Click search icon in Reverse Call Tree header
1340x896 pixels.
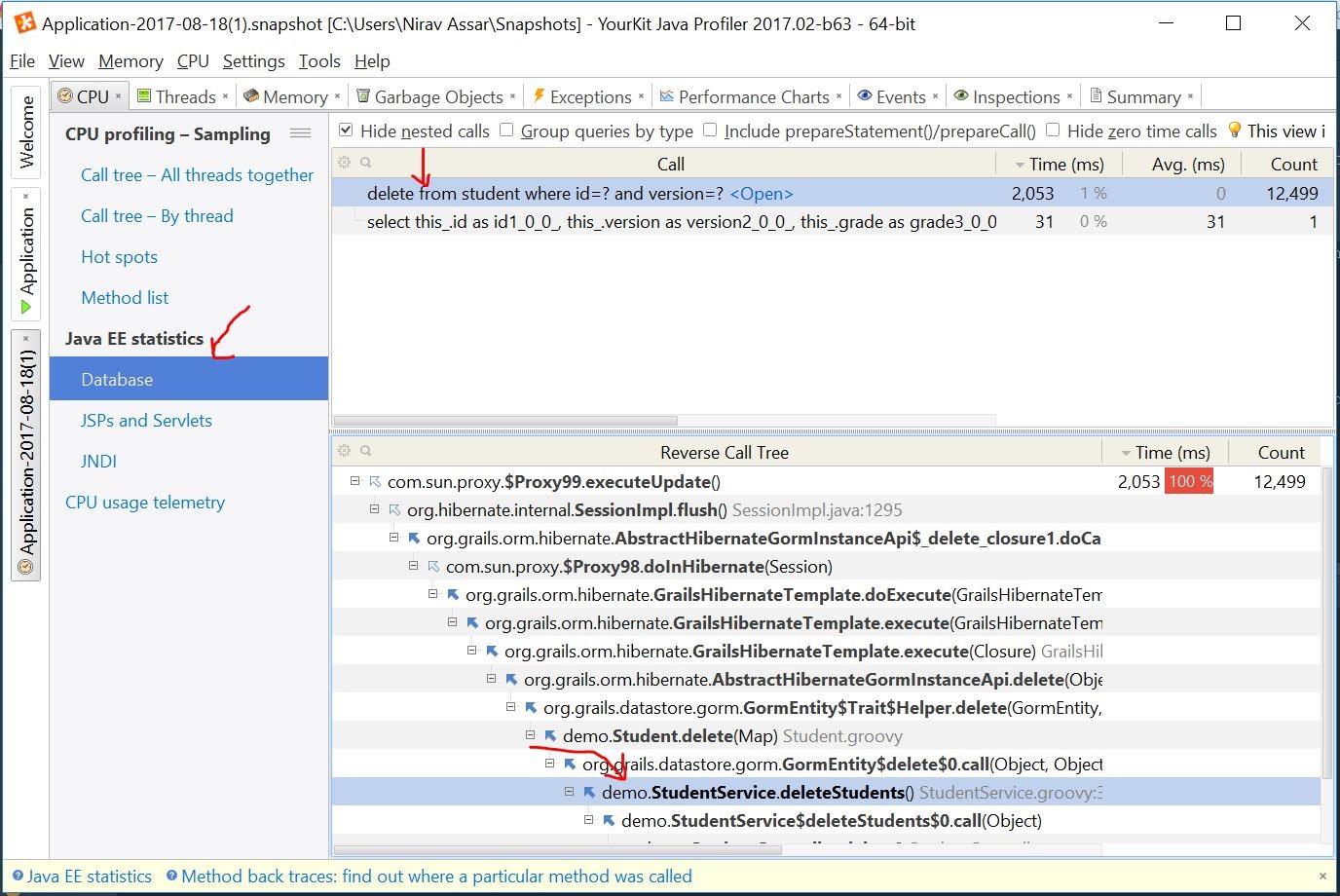point(366,451)
